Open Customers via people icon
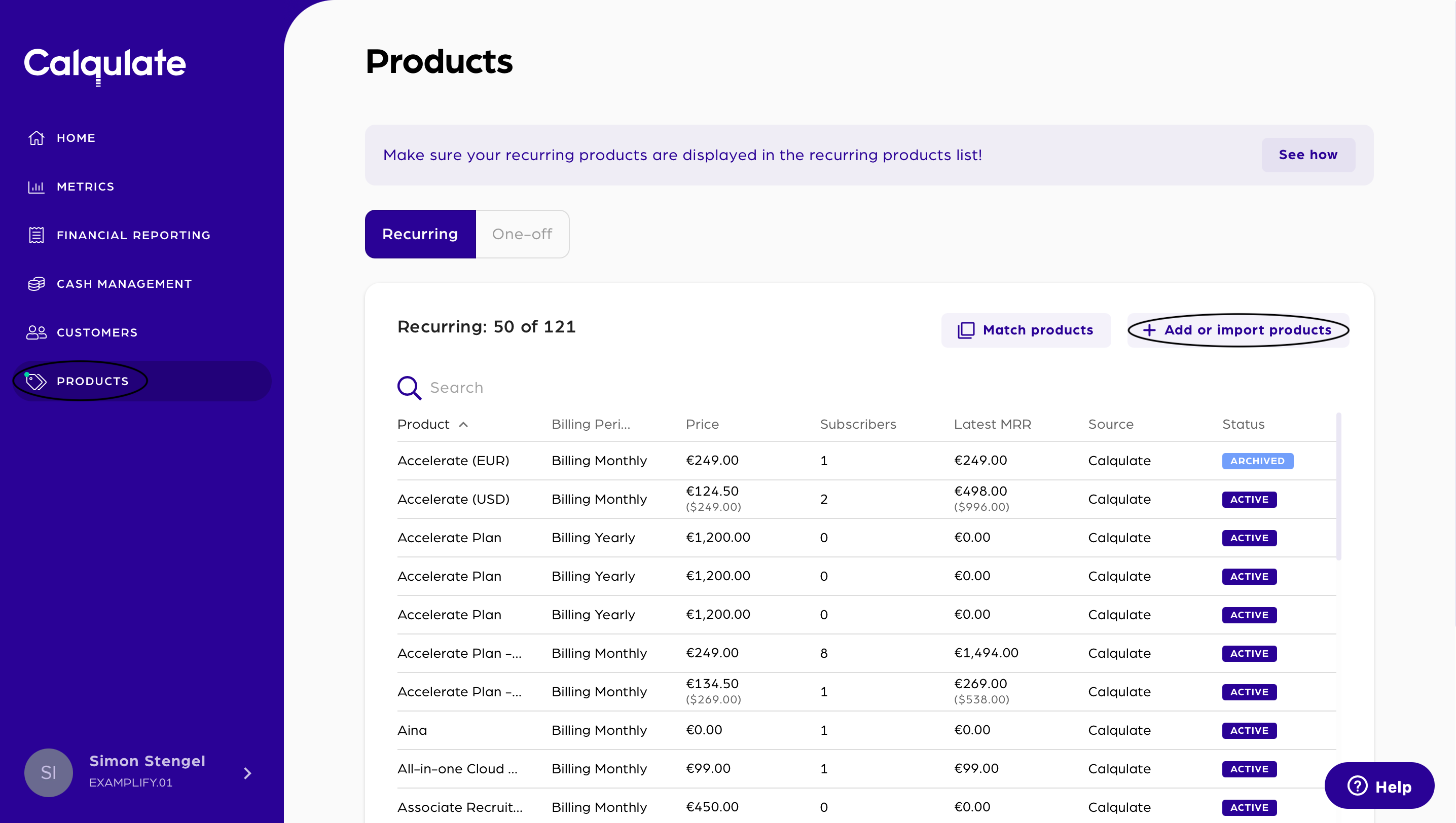The height and width of the screenshot is (823, 1456). 36,332
